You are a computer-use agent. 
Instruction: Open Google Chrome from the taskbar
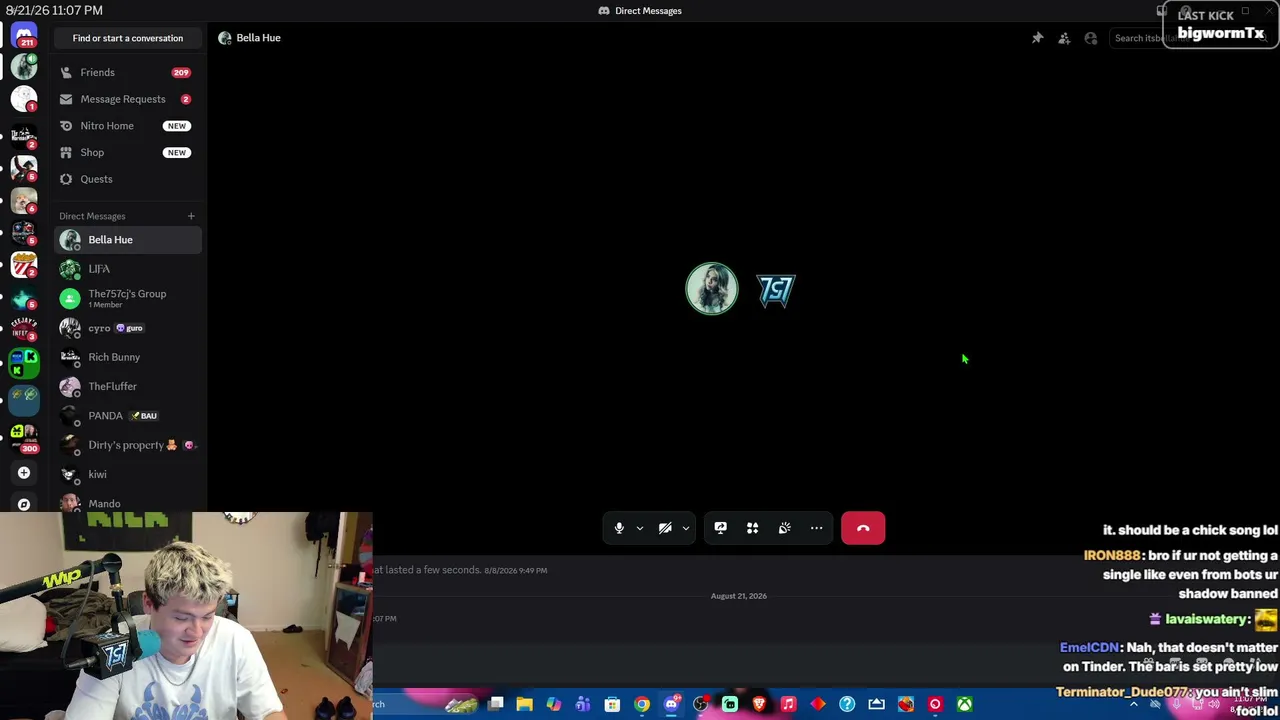(x=642, y=705)
